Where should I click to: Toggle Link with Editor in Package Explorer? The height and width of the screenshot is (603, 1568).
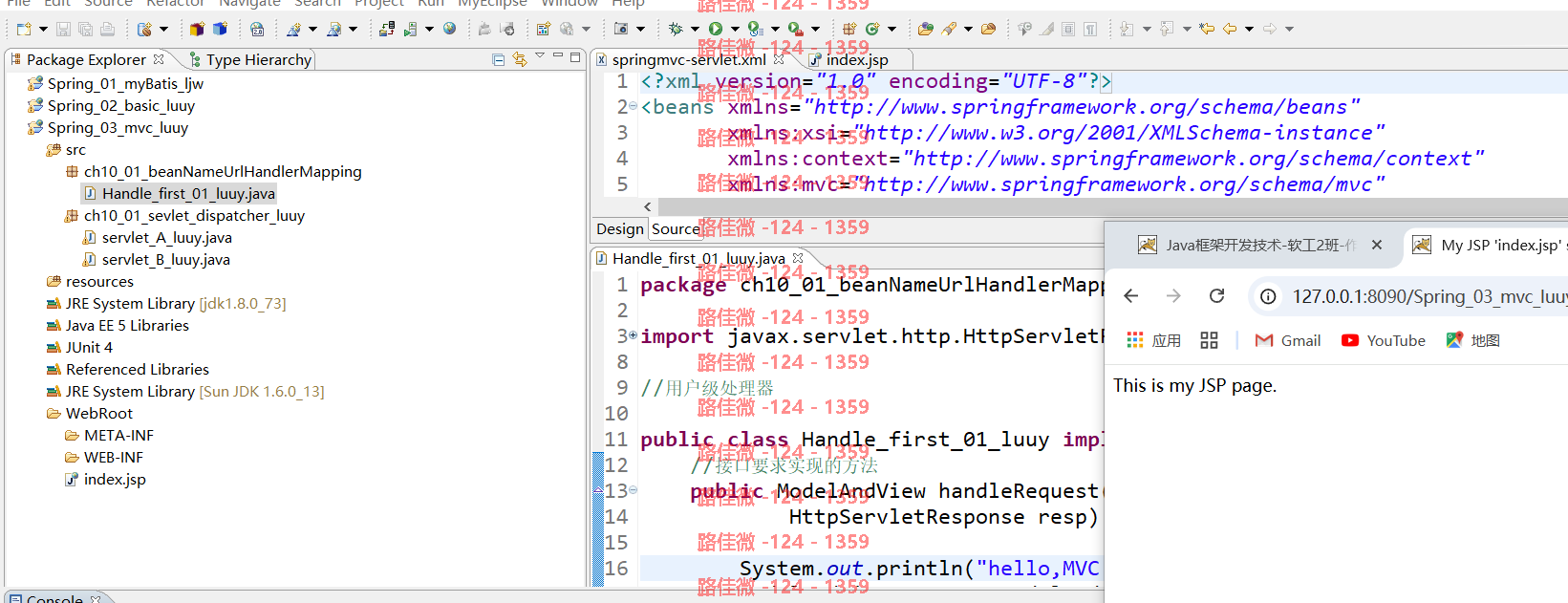[520, 59]
